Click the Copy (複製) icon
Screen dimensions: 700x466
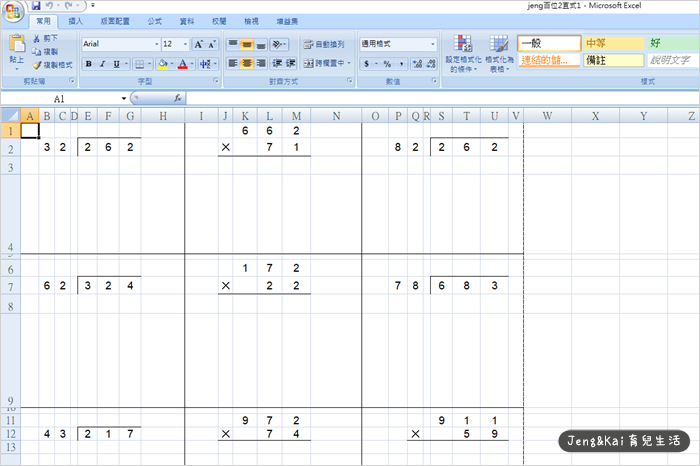(37, 52)
